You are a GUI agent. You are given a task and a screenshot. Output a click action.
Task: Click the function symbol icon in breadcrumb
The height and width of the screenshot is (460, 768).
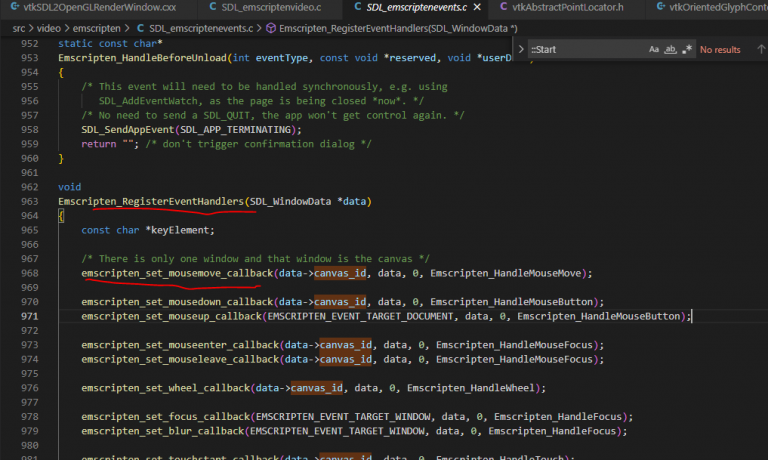point(270,28)
